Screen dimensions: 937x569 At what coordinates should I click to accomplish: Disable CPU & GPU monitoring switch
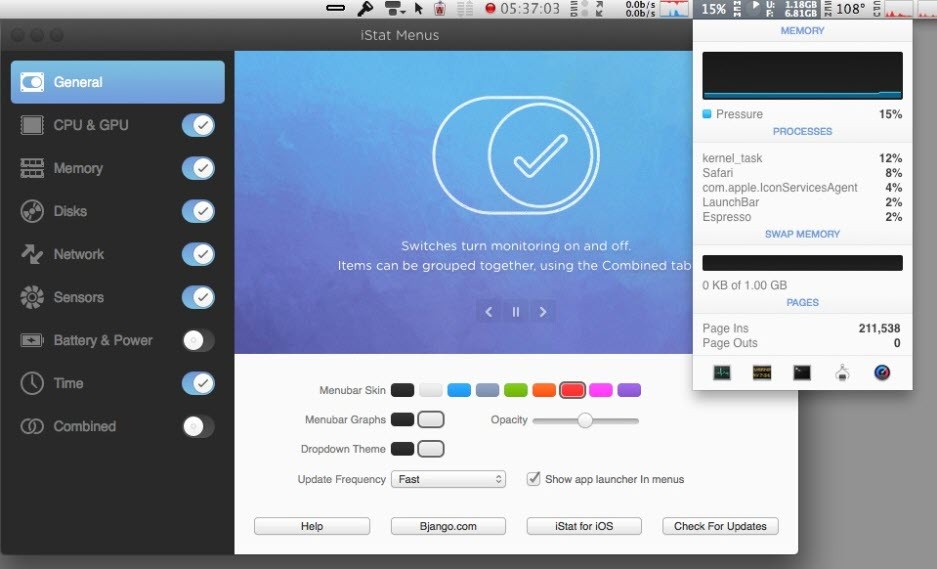(x=198, y=125)
